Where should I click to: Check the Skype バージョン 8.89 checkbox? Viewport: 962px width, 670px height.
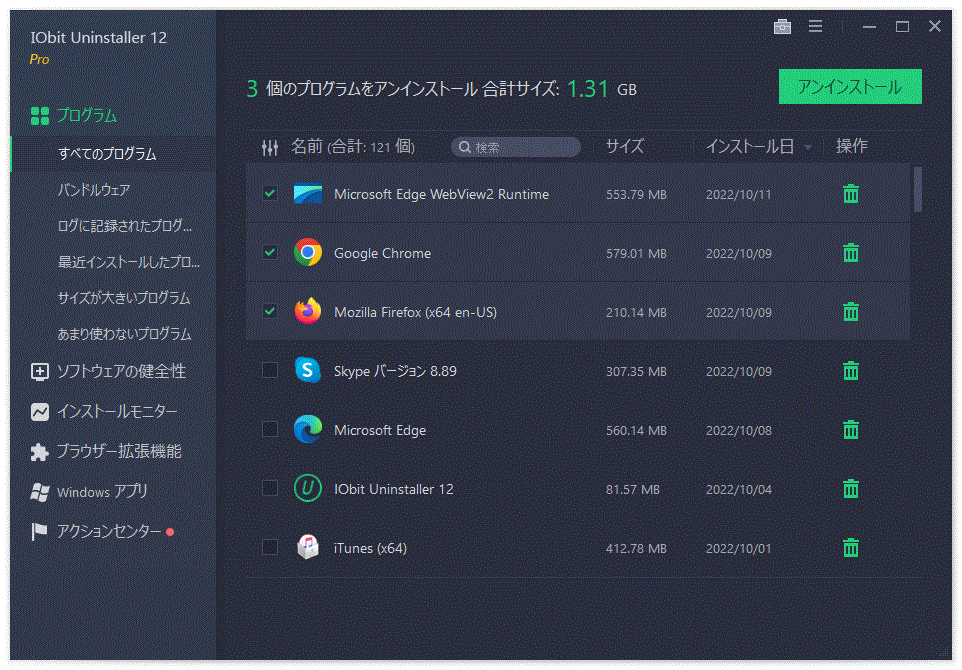click(269, 370)
